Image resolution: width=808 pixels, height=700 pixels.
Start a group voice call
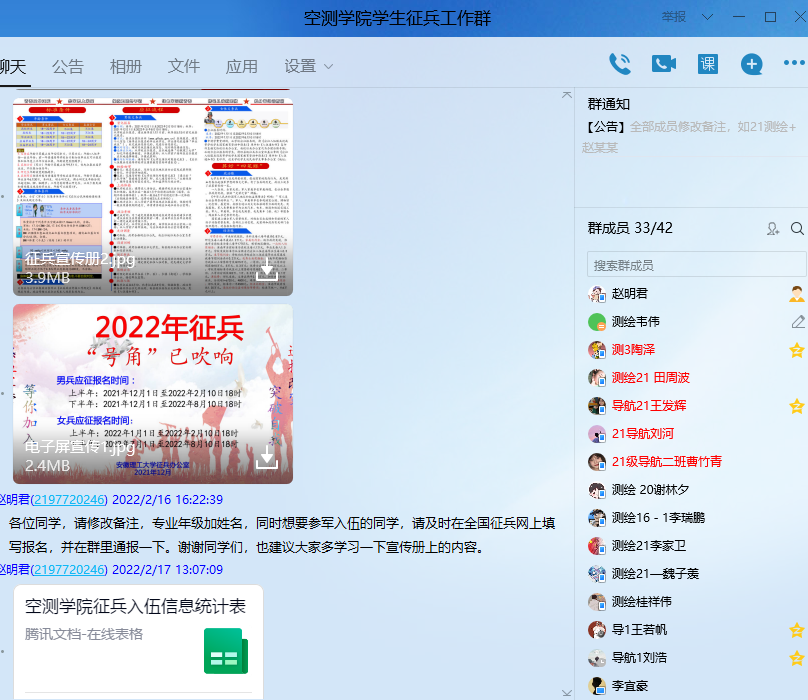click(620, 64)
